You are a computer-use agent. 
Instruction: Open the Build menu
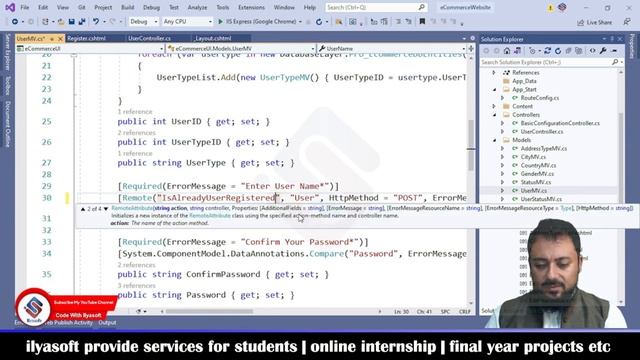click(x=127, y=7)
